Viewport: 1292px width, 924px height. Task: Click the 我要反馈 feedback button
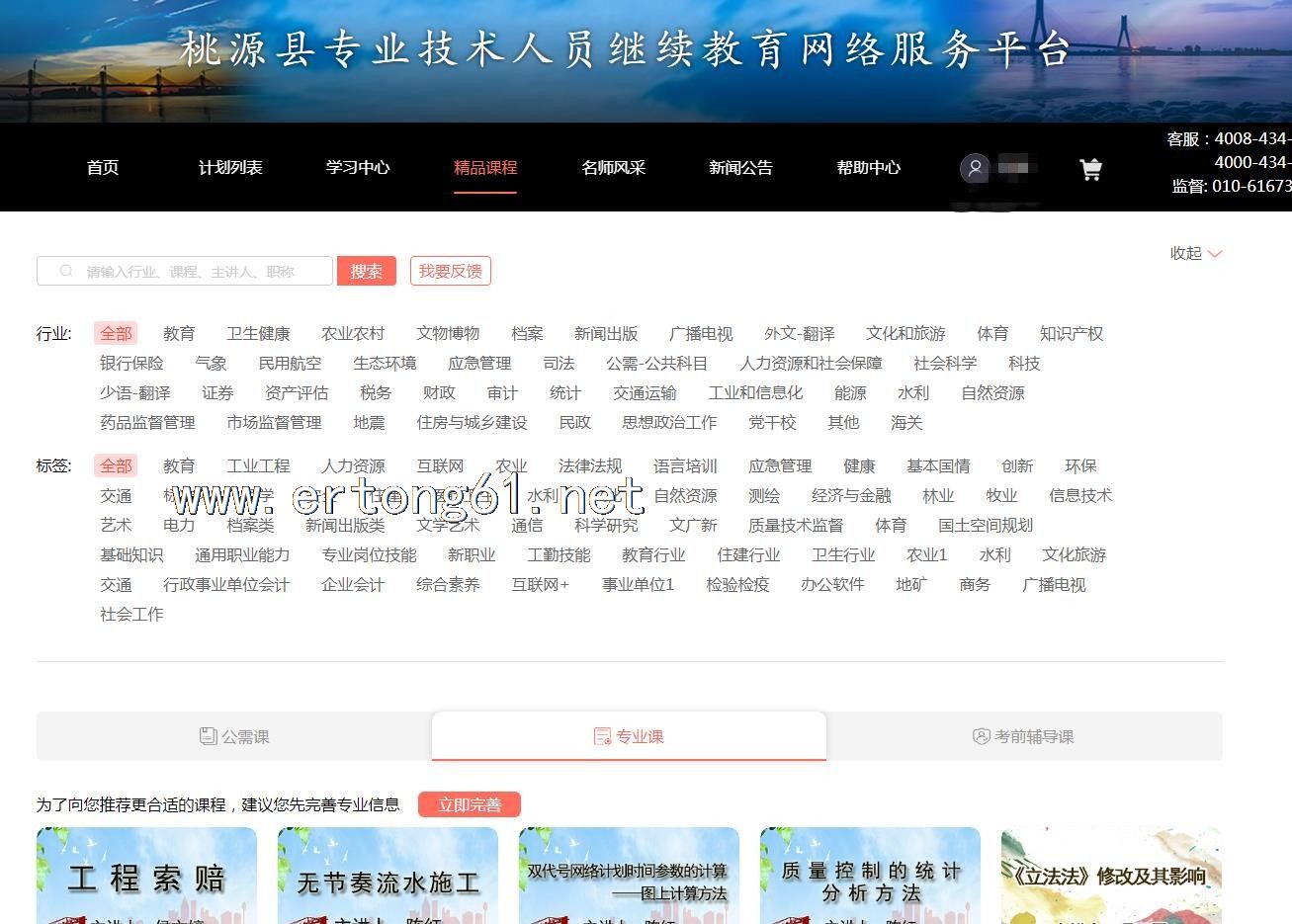tap(450, 271)
